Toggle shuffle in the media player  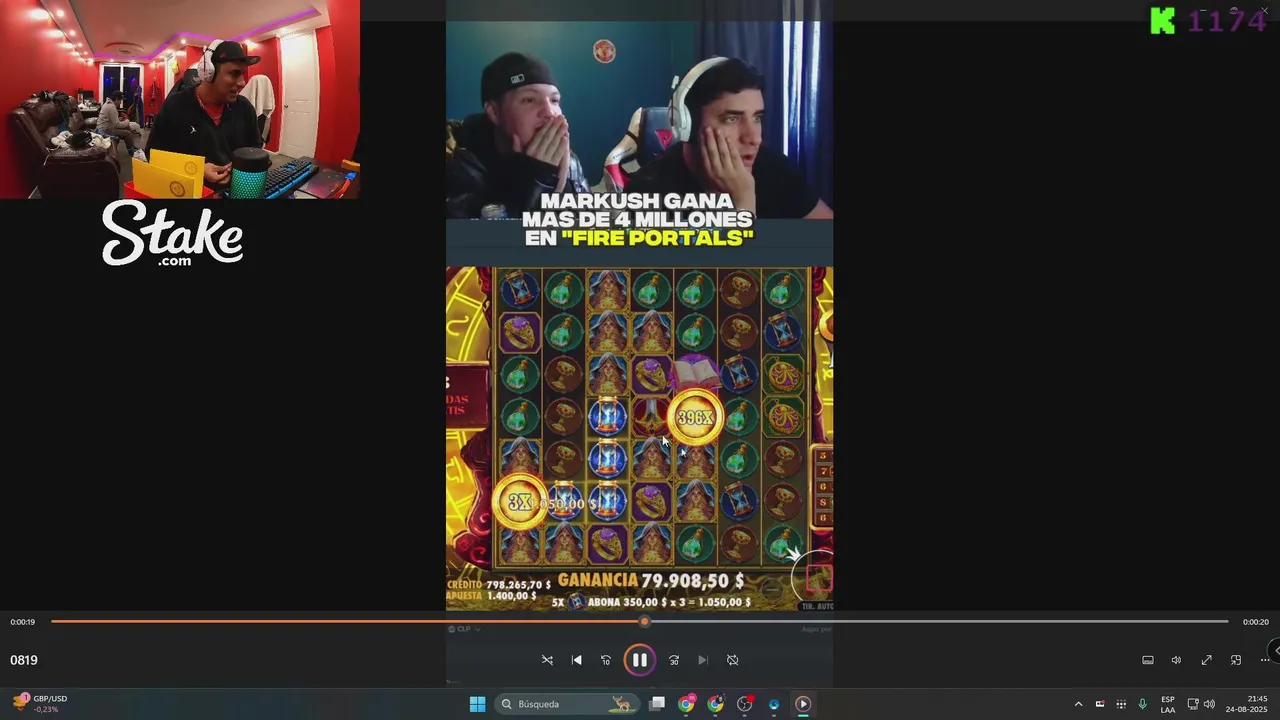(x=547, y=660)
